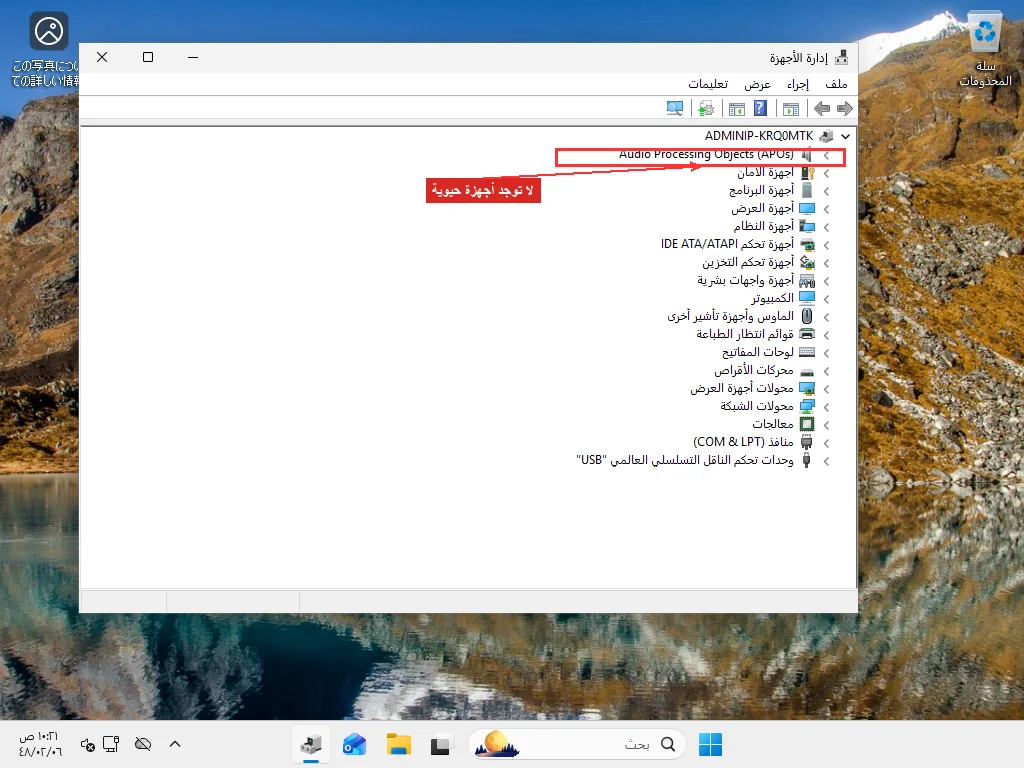Select the الماوس وأجهزة تأشير أخرى row text
This screenshot has width=1024, height=768.
(730, 316)
